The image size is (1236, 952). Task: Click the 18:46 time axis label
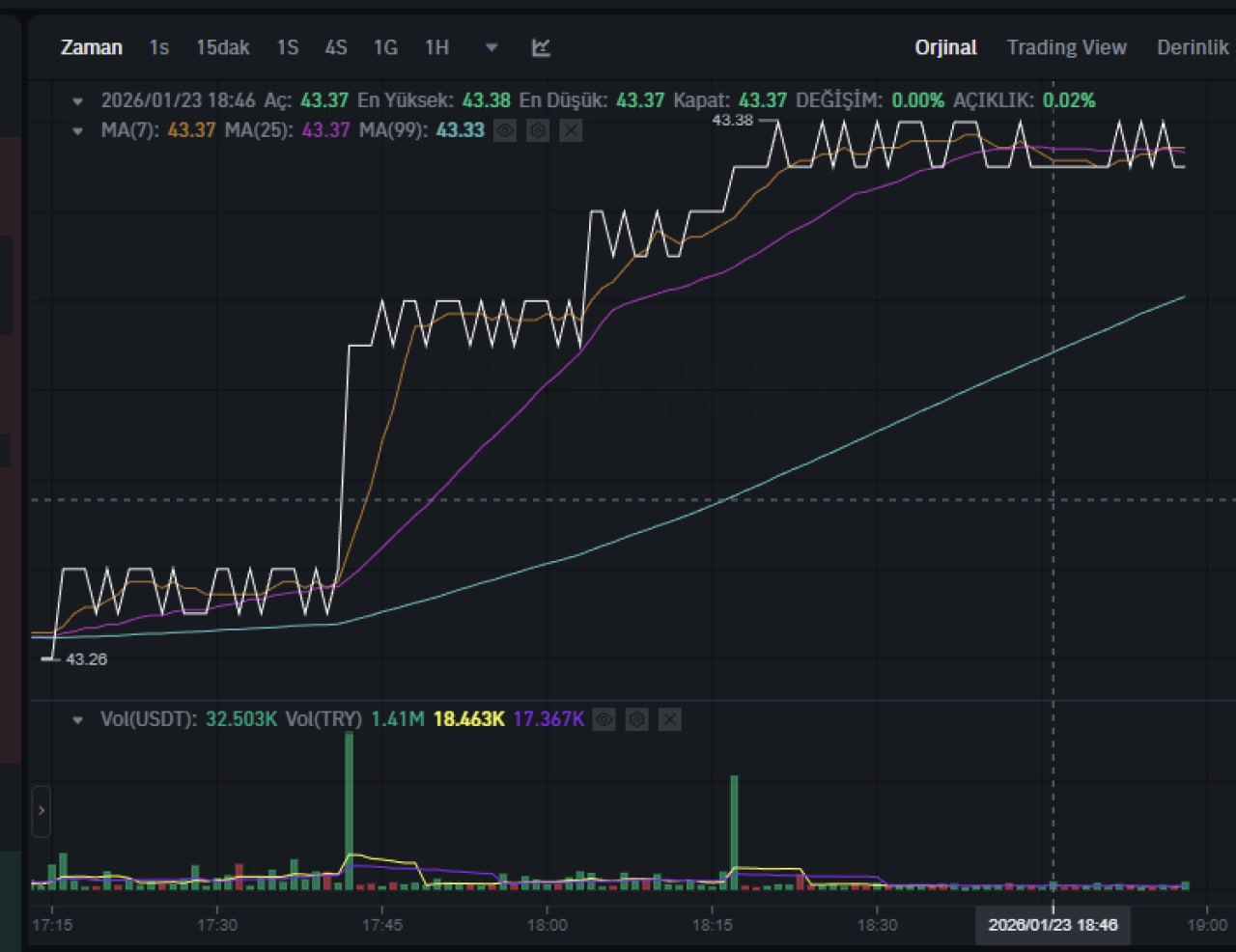point(1053,925)
